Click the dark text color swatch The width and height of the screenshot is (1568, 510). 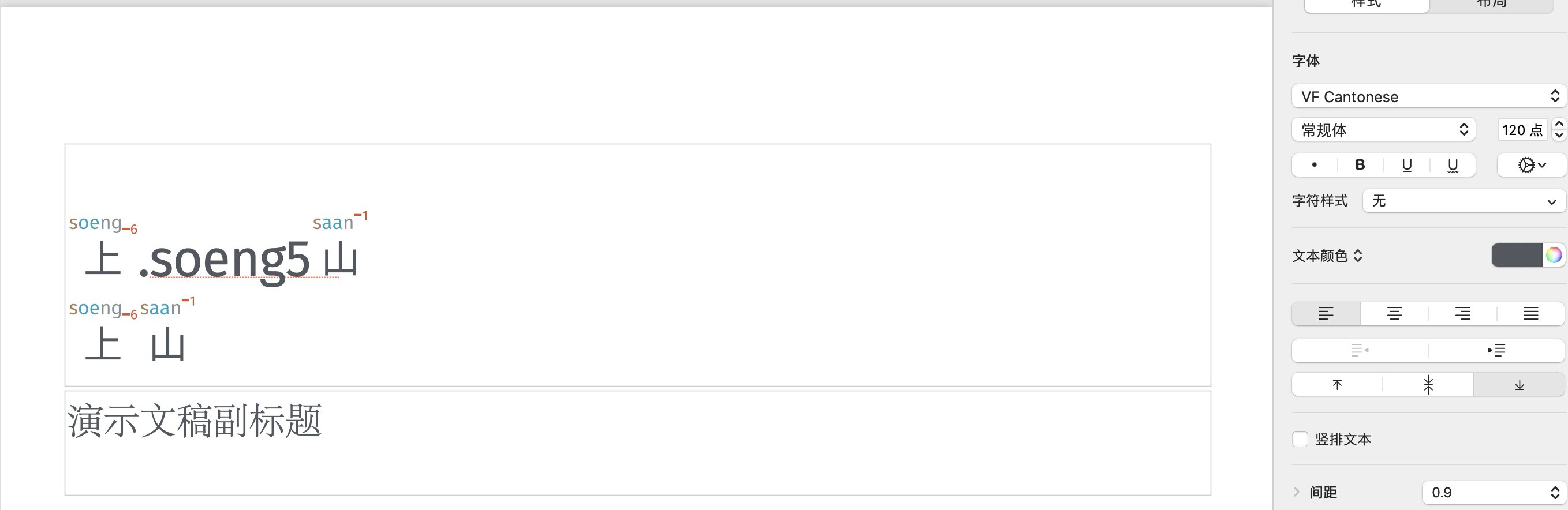[x=1516, y=255]
